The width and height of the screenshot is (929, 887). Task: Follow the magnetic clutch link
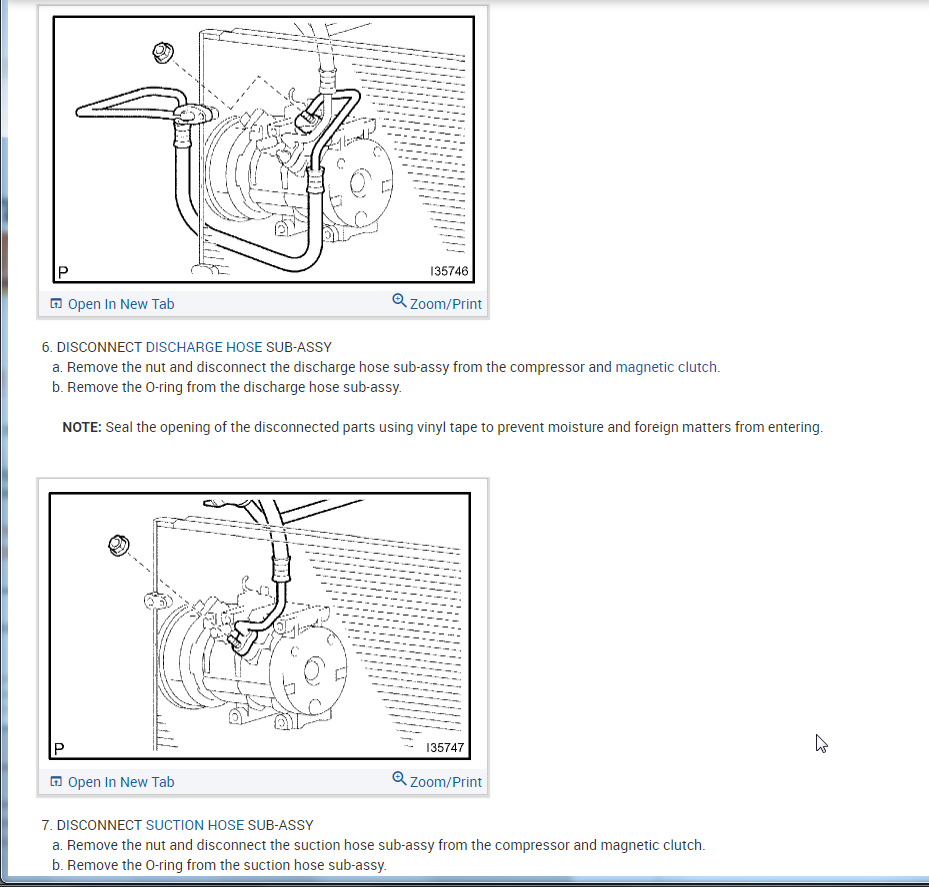668,367
